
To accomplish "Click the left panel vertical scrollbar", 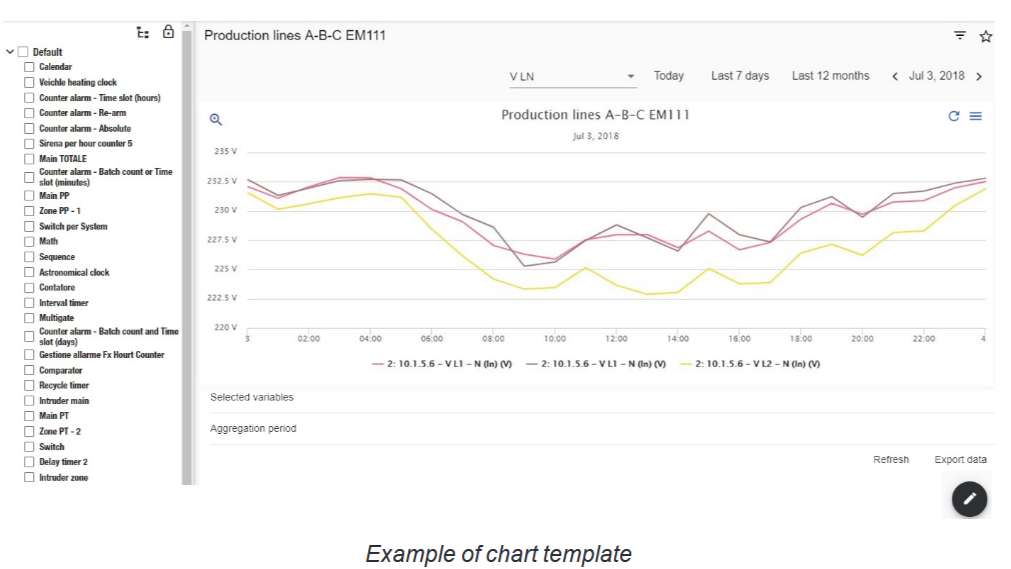I will coord(187,255).
